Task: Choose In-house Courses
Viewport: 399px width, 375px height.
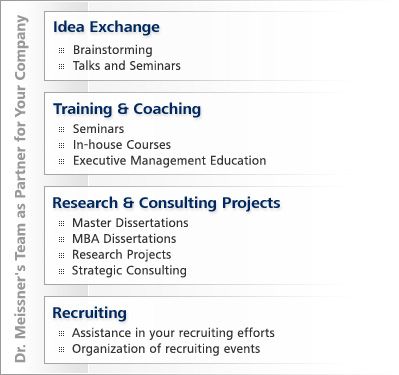Action: pos(122,145)
